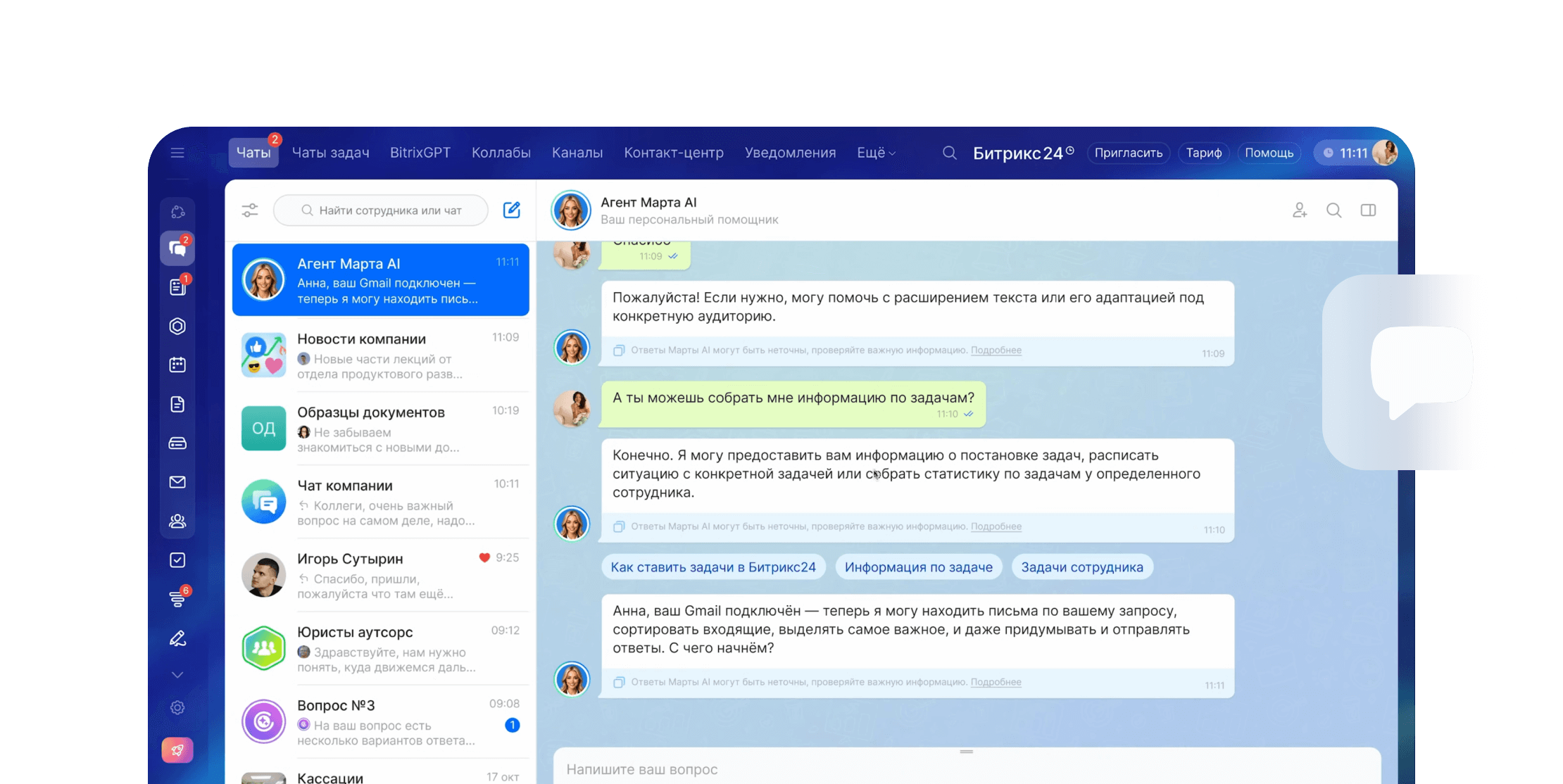
Task: Open the sidebar settings gear icon
Action: pyautogui.click(x=177, y=707)
